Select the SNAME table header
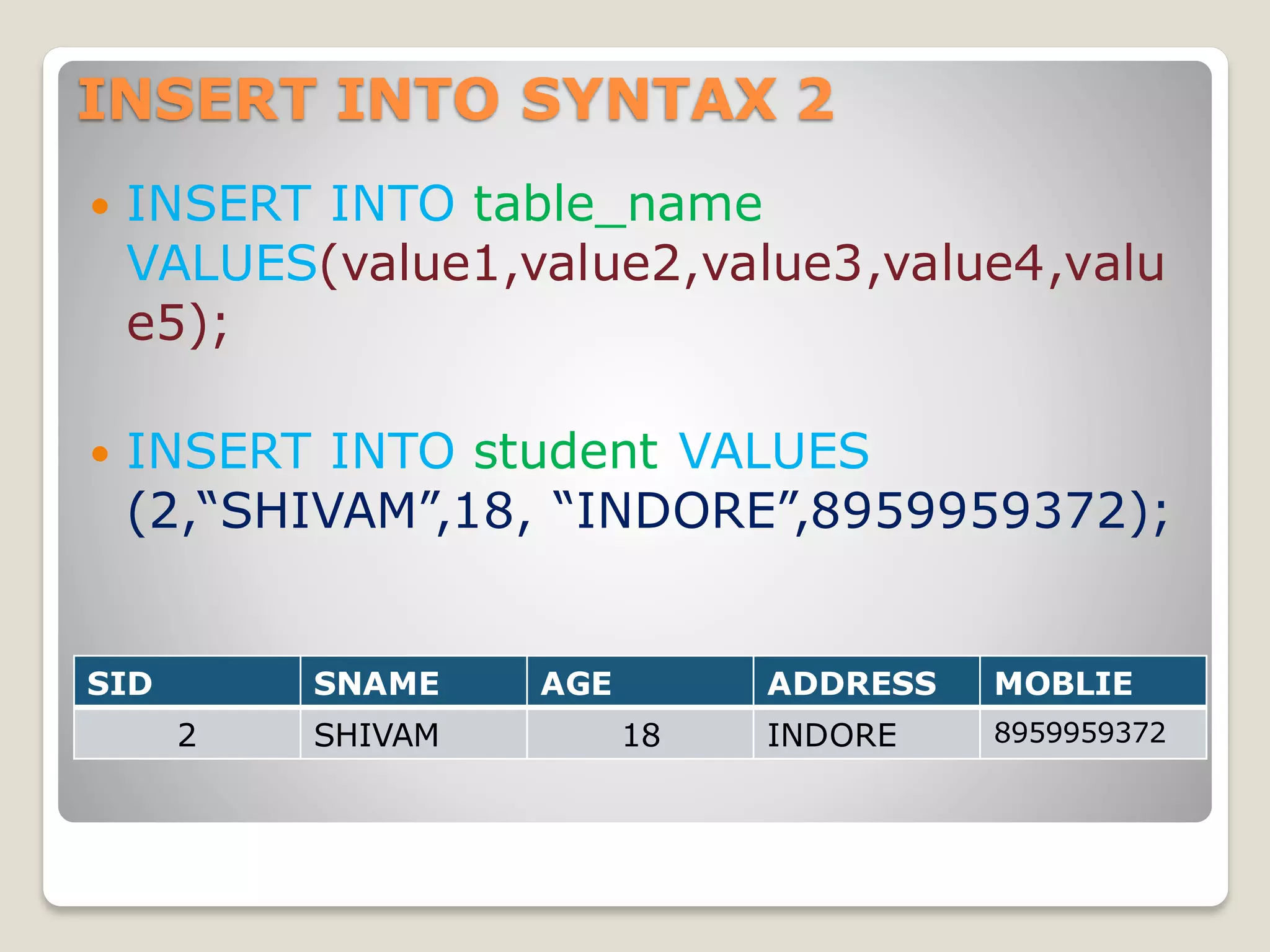This screenshot has height=952, width=1270. tap(414, 681)
